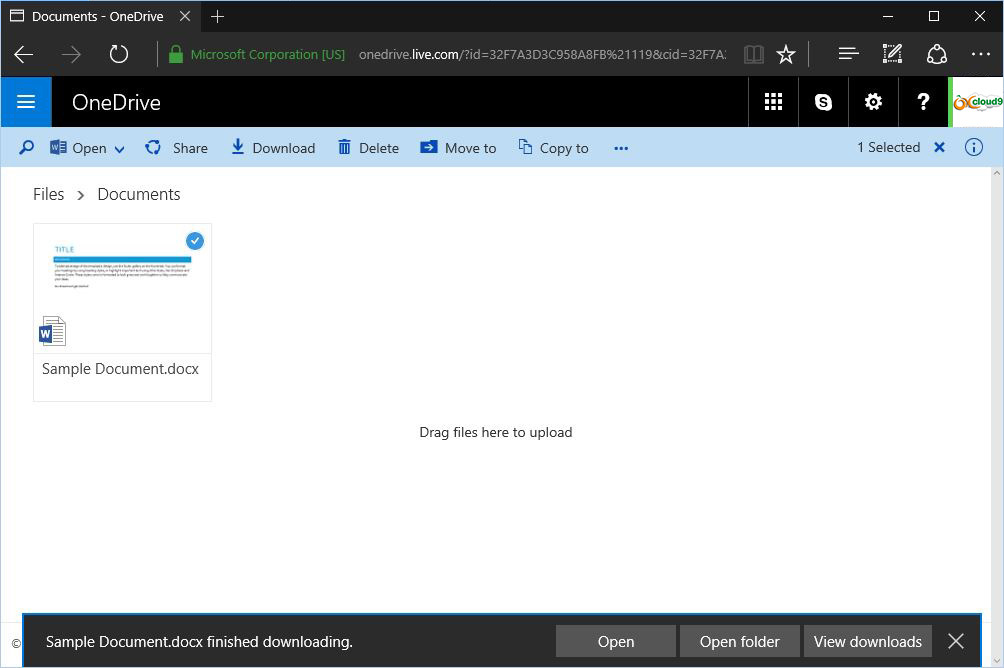Image resolution: width=1004 pixels, height=668 pixels.
Task: Open a new browser tab
Action: [218, 17]
